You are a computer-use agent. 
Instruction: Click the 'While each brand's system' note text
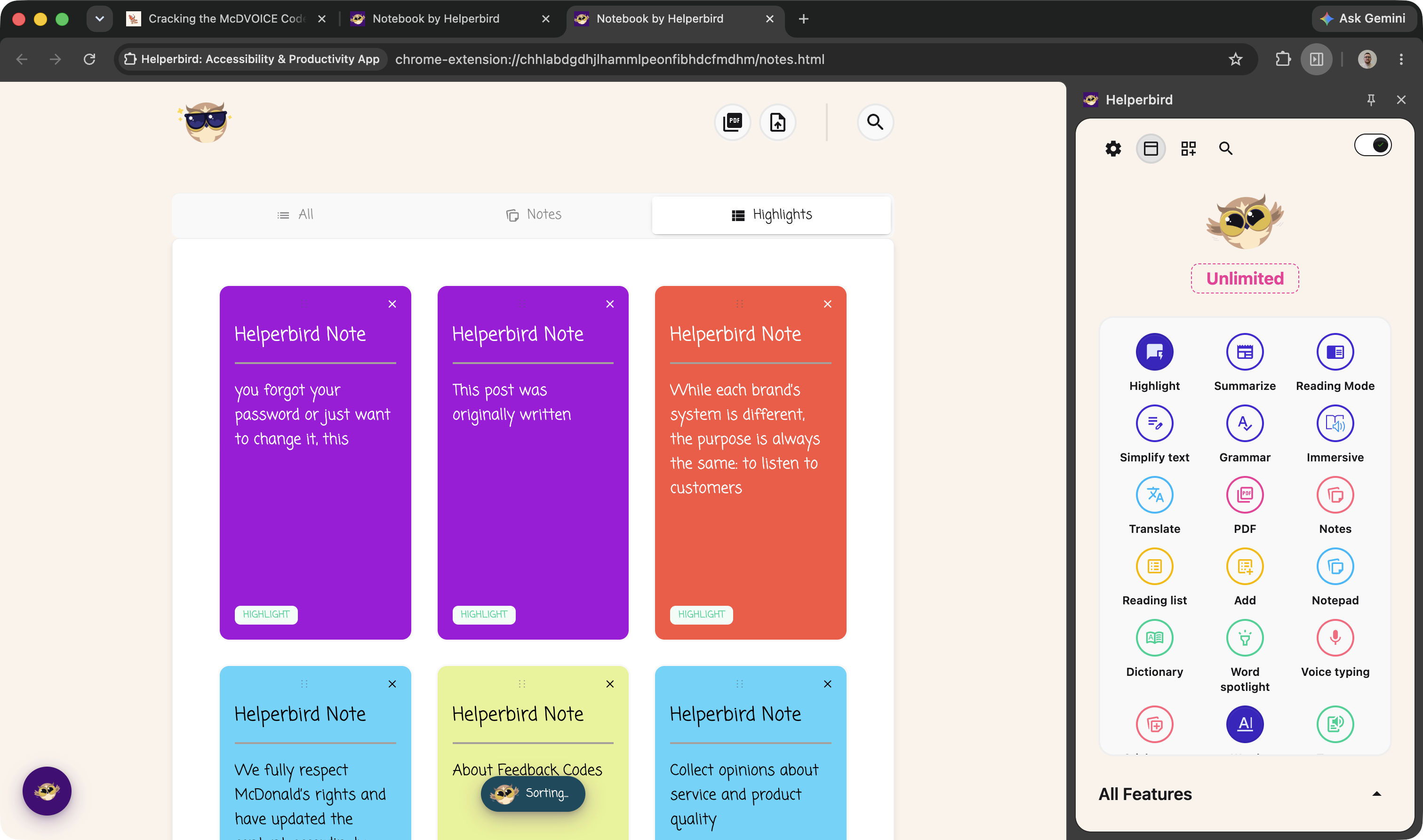(744, 439)
